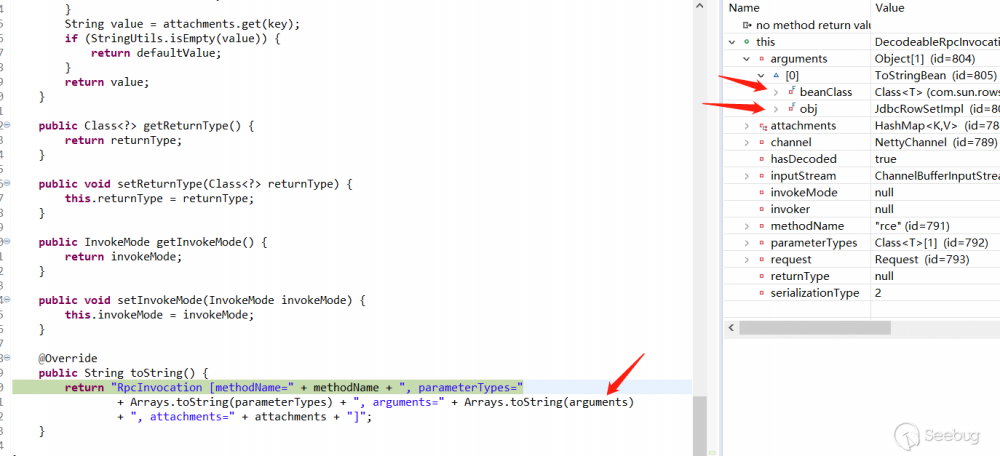Fold the toString() method at the @Override line
The height and width of the screenshot is (456, 1000).
pyautogui.click(x=6, y=358)
